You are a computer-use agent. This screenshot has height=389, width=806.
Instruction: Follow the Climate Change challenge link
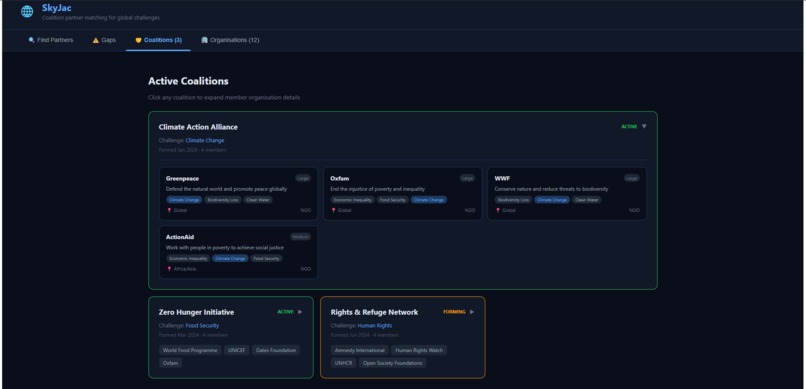205,140
